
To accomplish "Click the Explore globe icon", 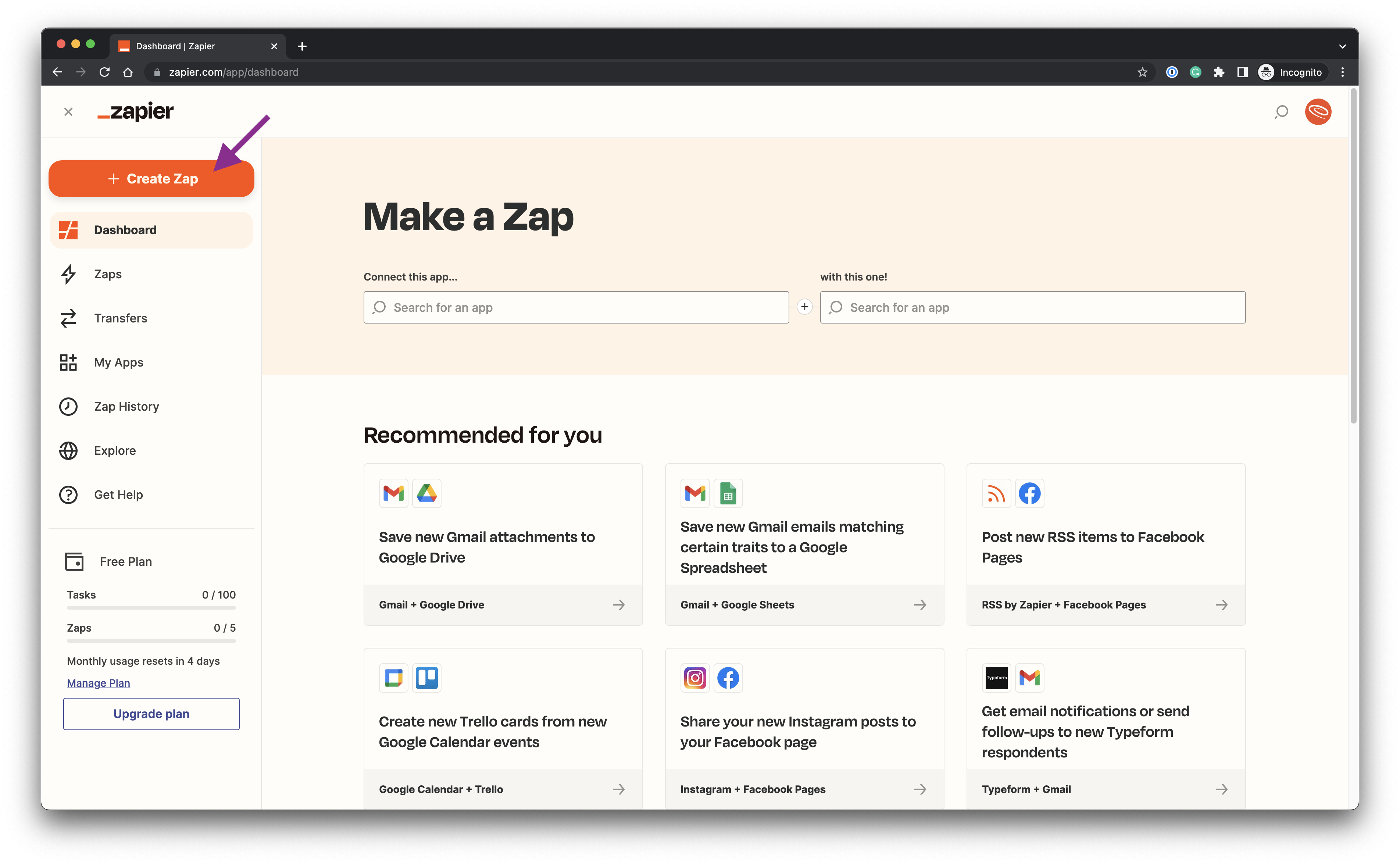I will [69, 450].
